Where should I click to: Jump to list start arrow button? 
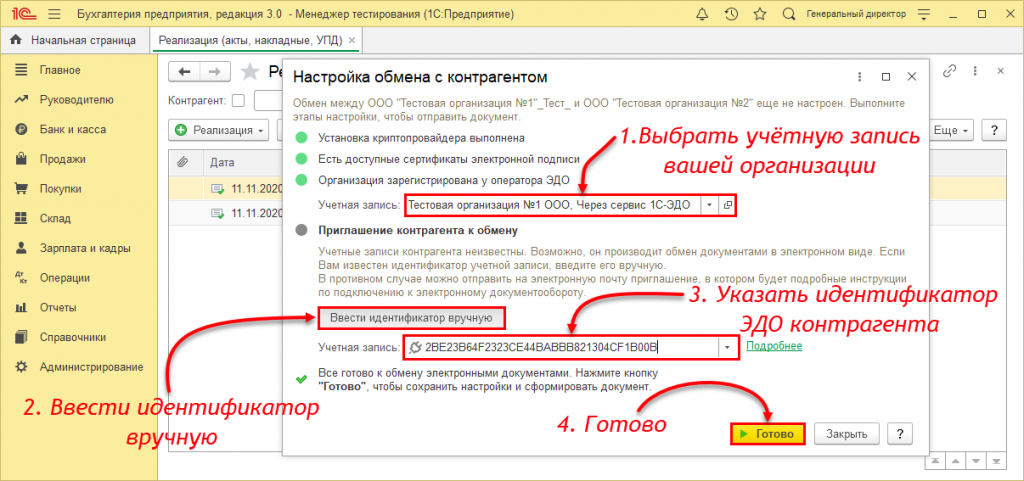pos(936,461)
